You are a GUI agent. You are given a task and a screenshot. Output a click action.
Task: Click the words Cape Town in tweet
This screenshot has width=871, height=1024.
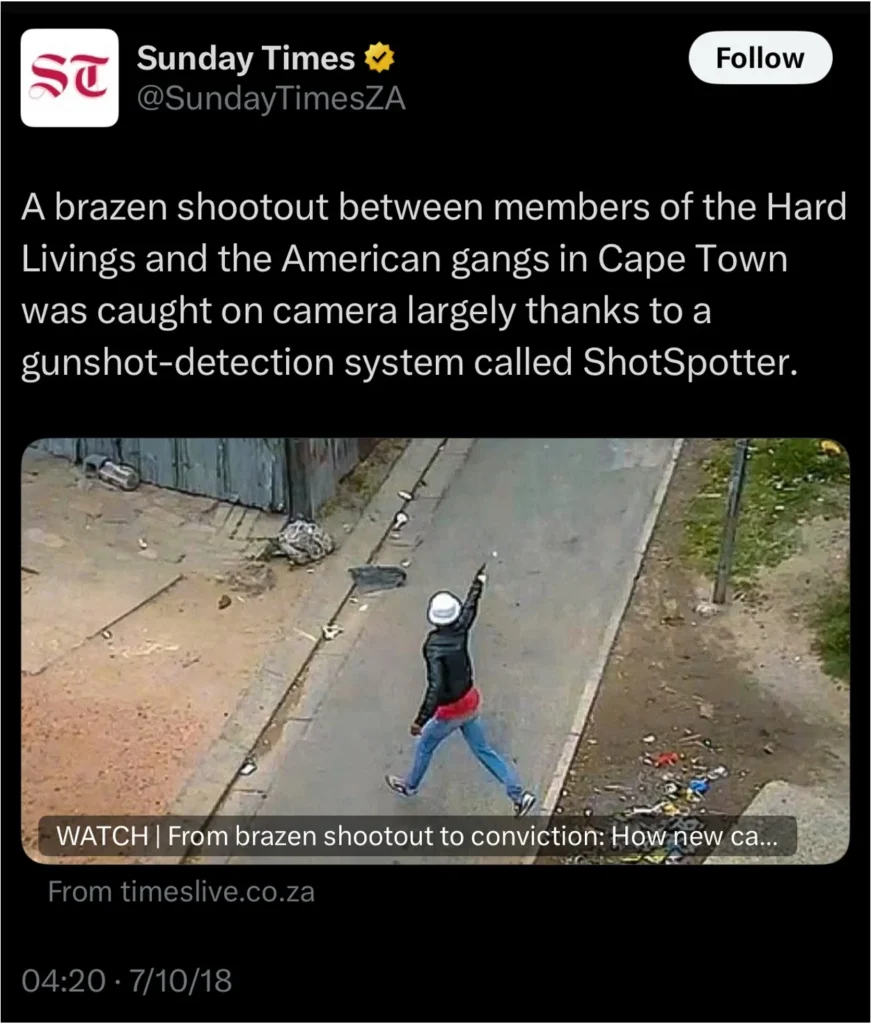click(x=692, y=259)
